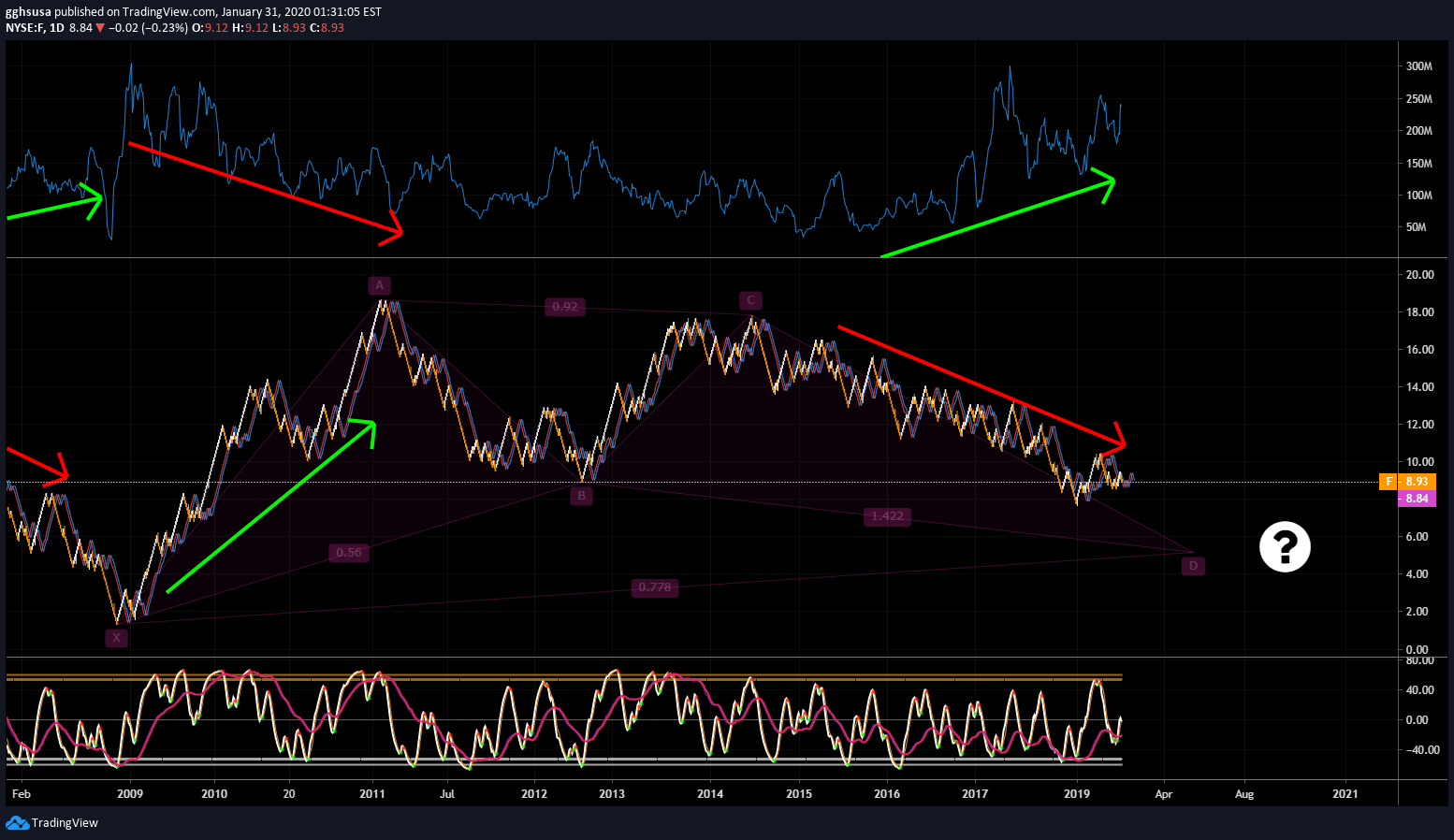Screen dimensions: 1454x840
Task: Click the Apr time axis label
Action: click(x=1163, y=794)
